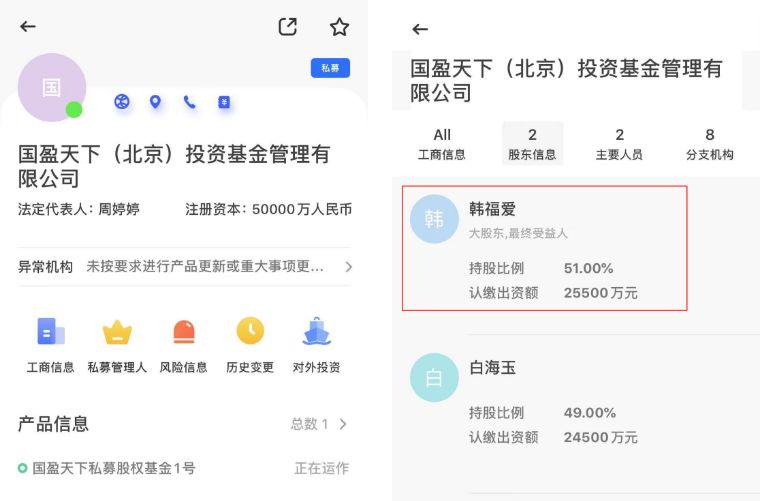The image size is (760, 501).
Task: Tap the share/export icon
Action: click(x=287, y=27)
